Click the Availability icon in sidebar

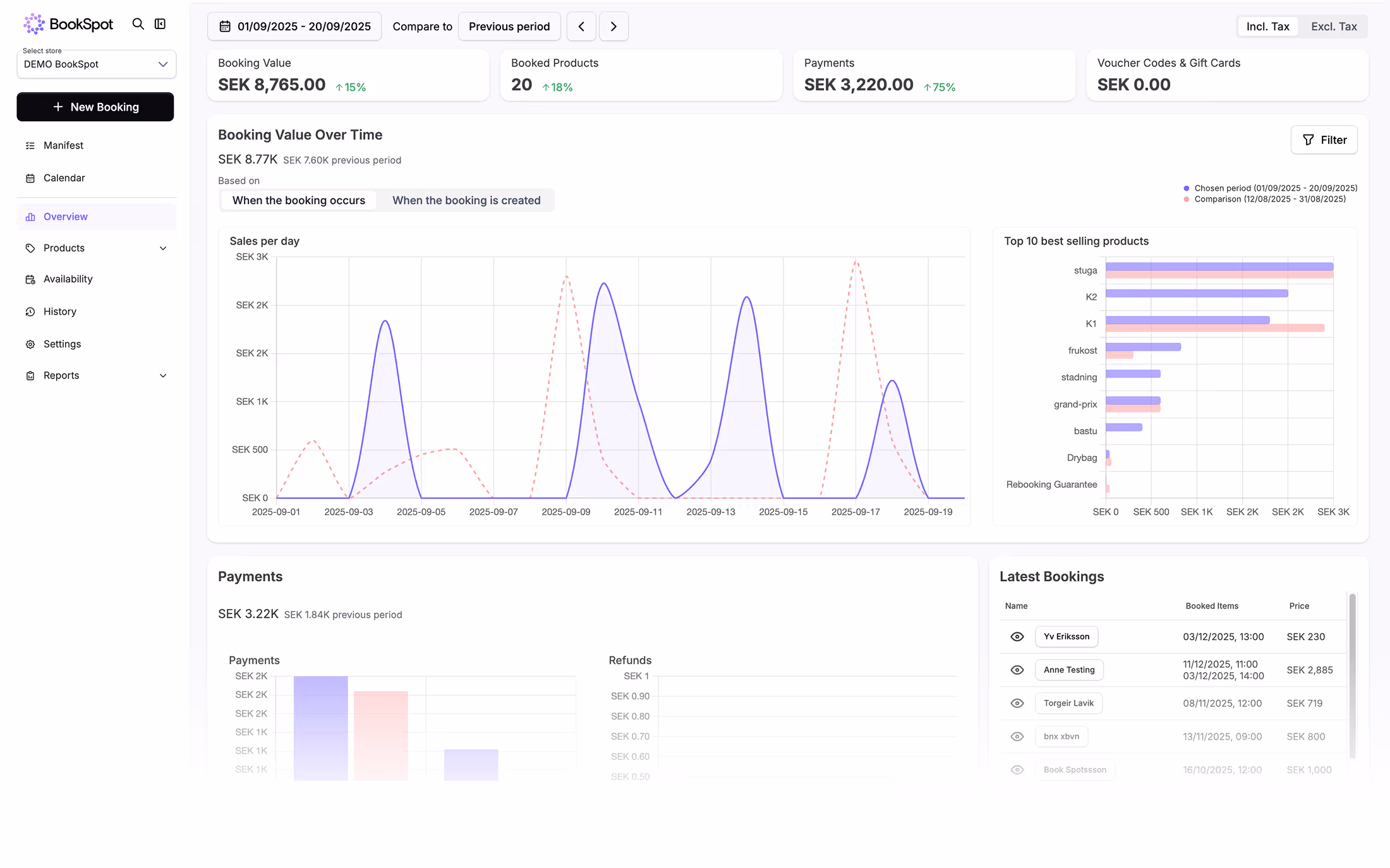(x=30, y=279)
